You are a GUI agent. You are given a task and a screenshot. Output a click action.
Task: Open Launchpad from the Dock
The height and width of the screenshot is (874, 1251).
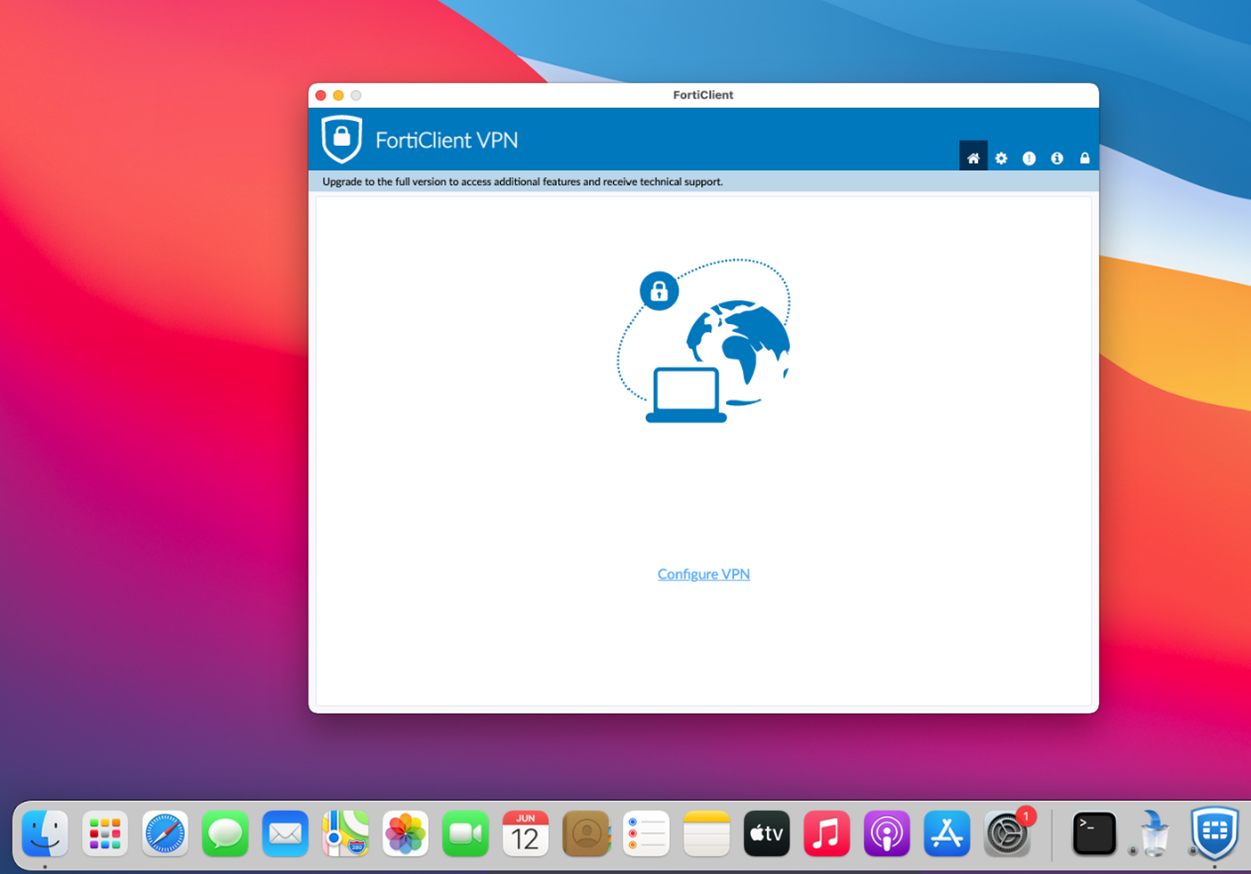coord(105,833)
